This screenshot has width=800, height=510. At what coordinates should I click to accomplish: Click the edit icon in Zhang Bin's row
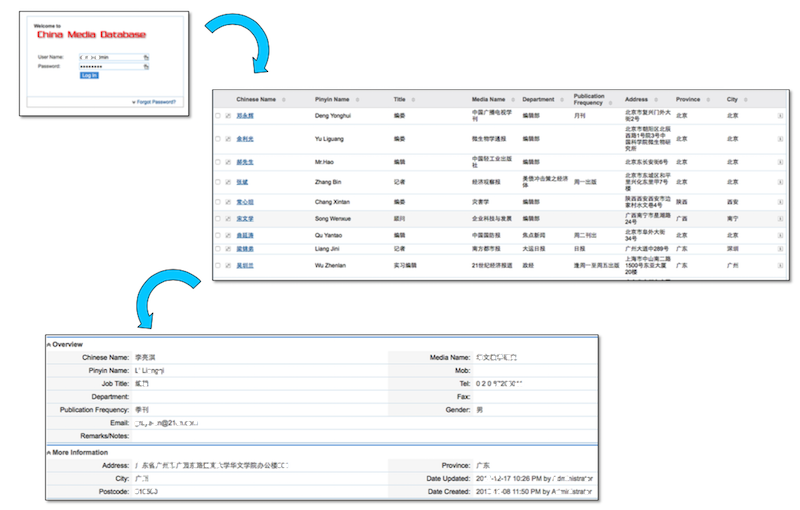[x=228, y=183]
